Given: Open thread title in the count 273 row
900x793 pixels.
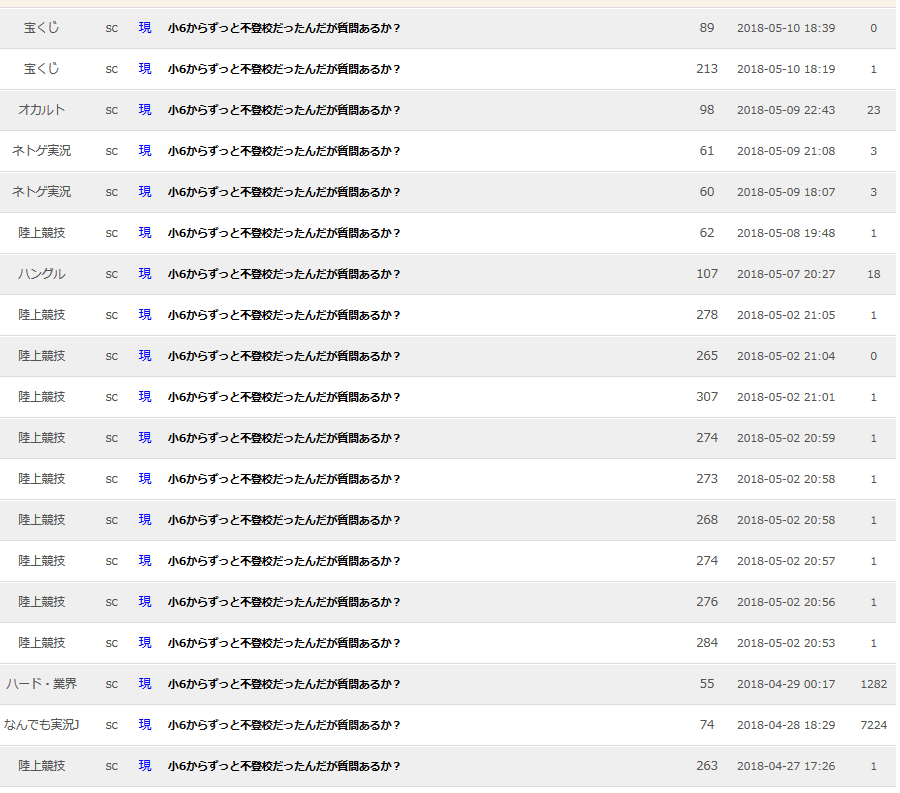Looking at the screenshot, I should coord(284,479).
